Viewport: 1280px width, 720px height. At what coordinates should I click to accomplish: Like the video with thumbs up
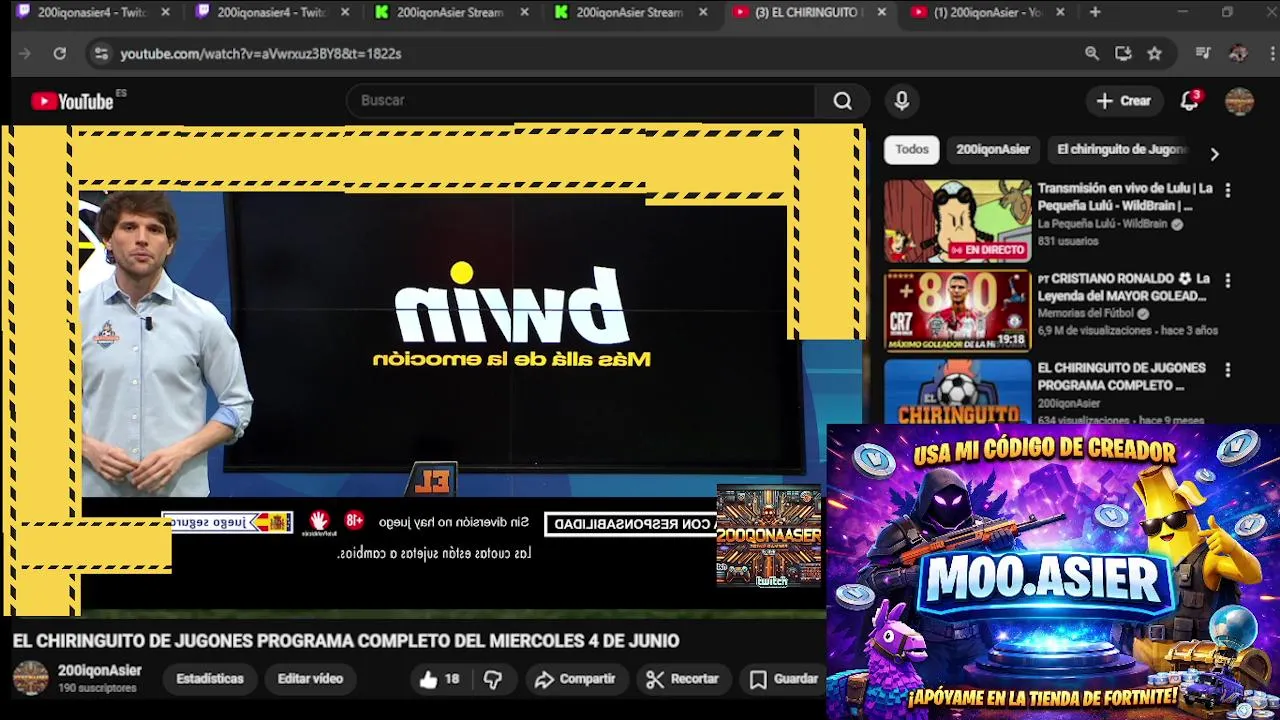coord(439,679)
